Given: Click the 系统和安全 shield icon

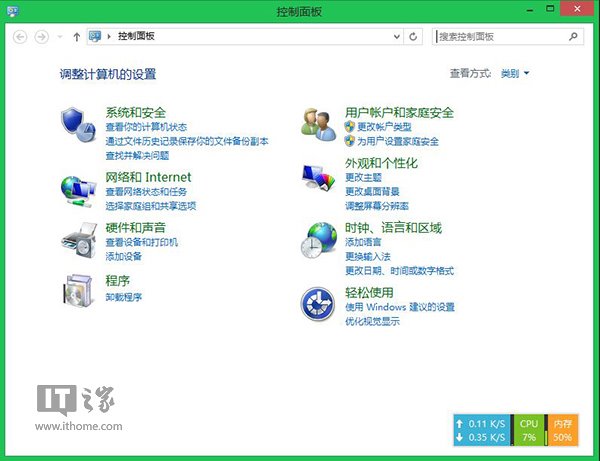Looking at the screenshot, I should click(x=79, y=123).
